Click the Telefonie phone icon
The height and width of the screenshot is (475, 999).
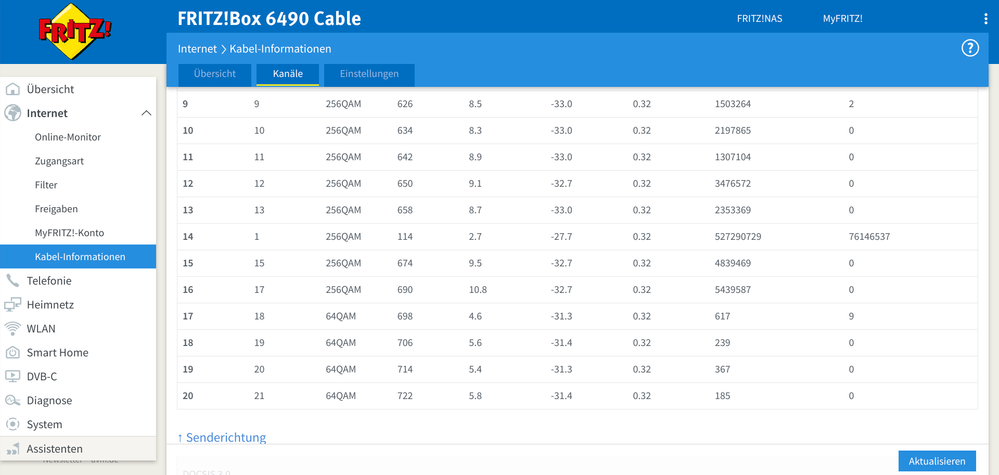[13, 281]
